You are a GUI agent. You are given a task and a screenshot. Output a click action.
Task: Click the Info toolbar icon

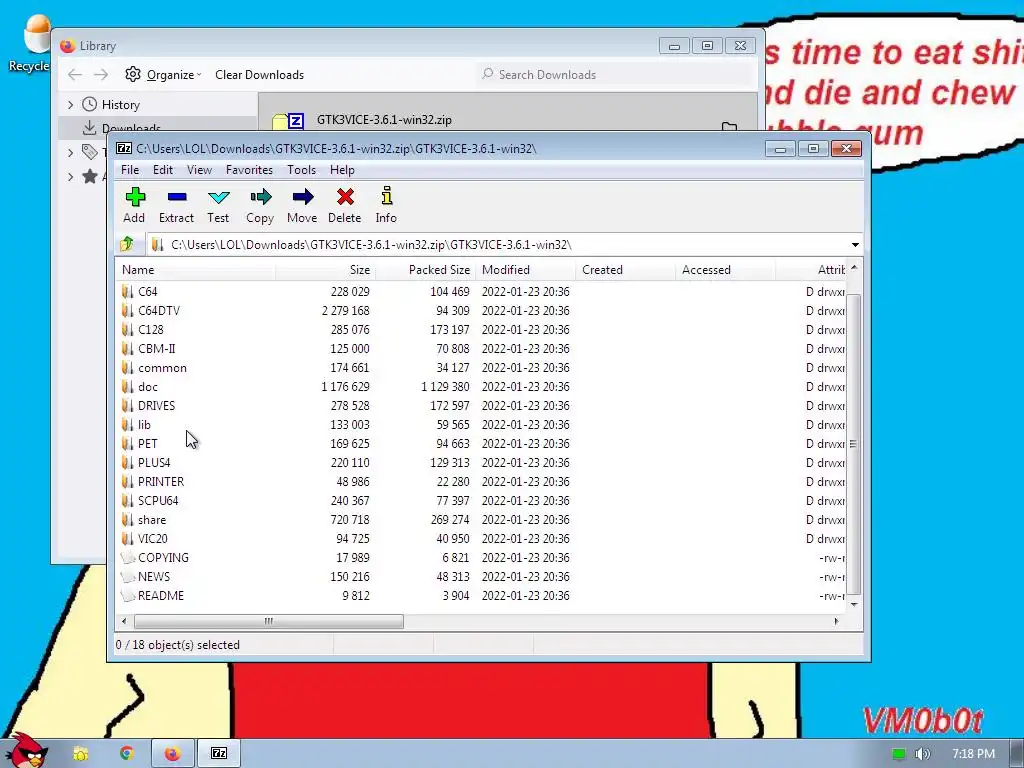coord(387,196)
